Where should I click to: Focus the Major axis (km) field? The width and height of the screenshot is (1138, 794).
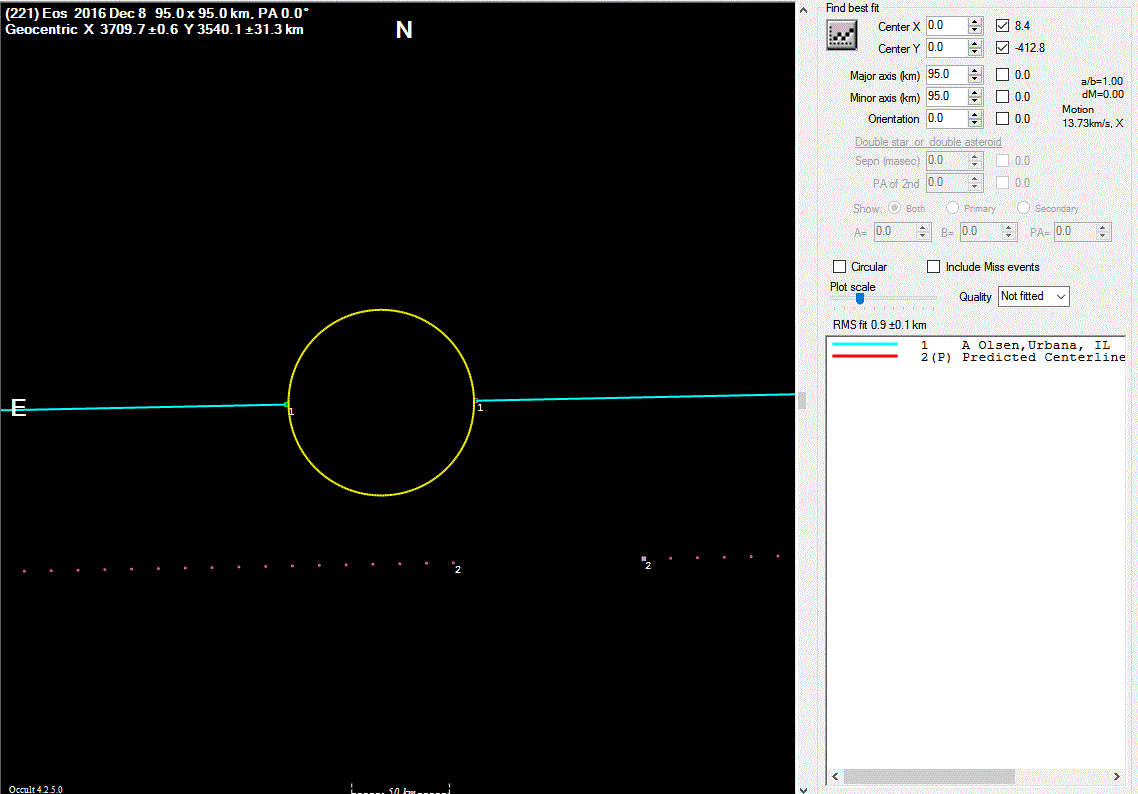coord(947,74)
